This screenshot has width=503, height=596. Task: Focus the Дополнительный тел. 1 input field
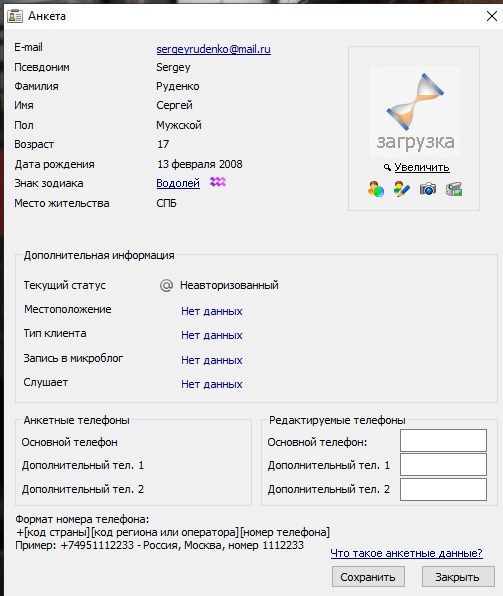[x=443, y=464]
